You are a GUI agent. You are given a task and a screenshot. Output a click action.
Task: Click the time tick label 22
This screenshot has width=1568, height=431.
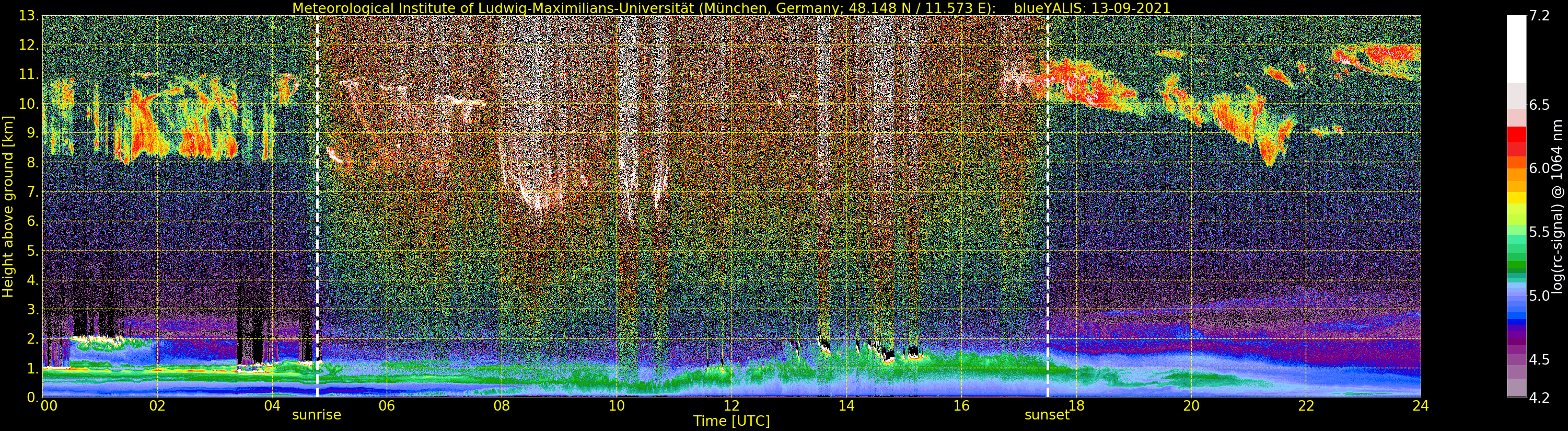[1306, 406]
